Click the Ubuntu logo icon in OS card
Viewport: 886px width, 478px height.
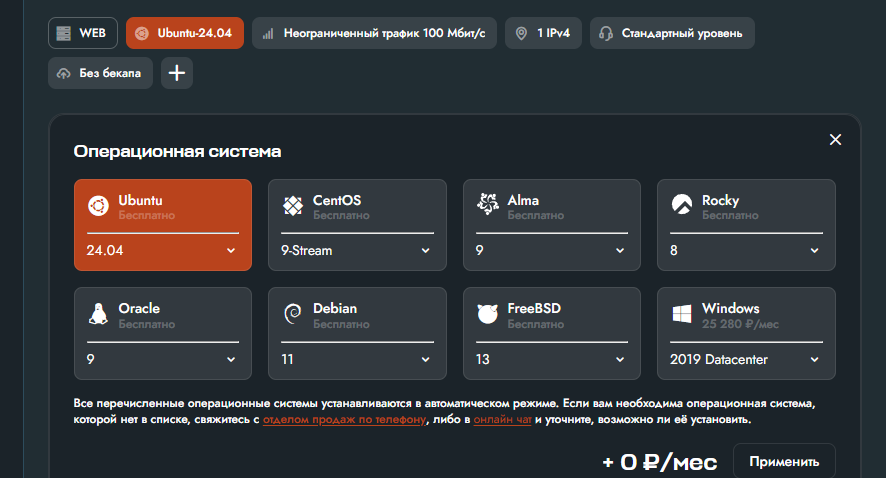(98, 206)
